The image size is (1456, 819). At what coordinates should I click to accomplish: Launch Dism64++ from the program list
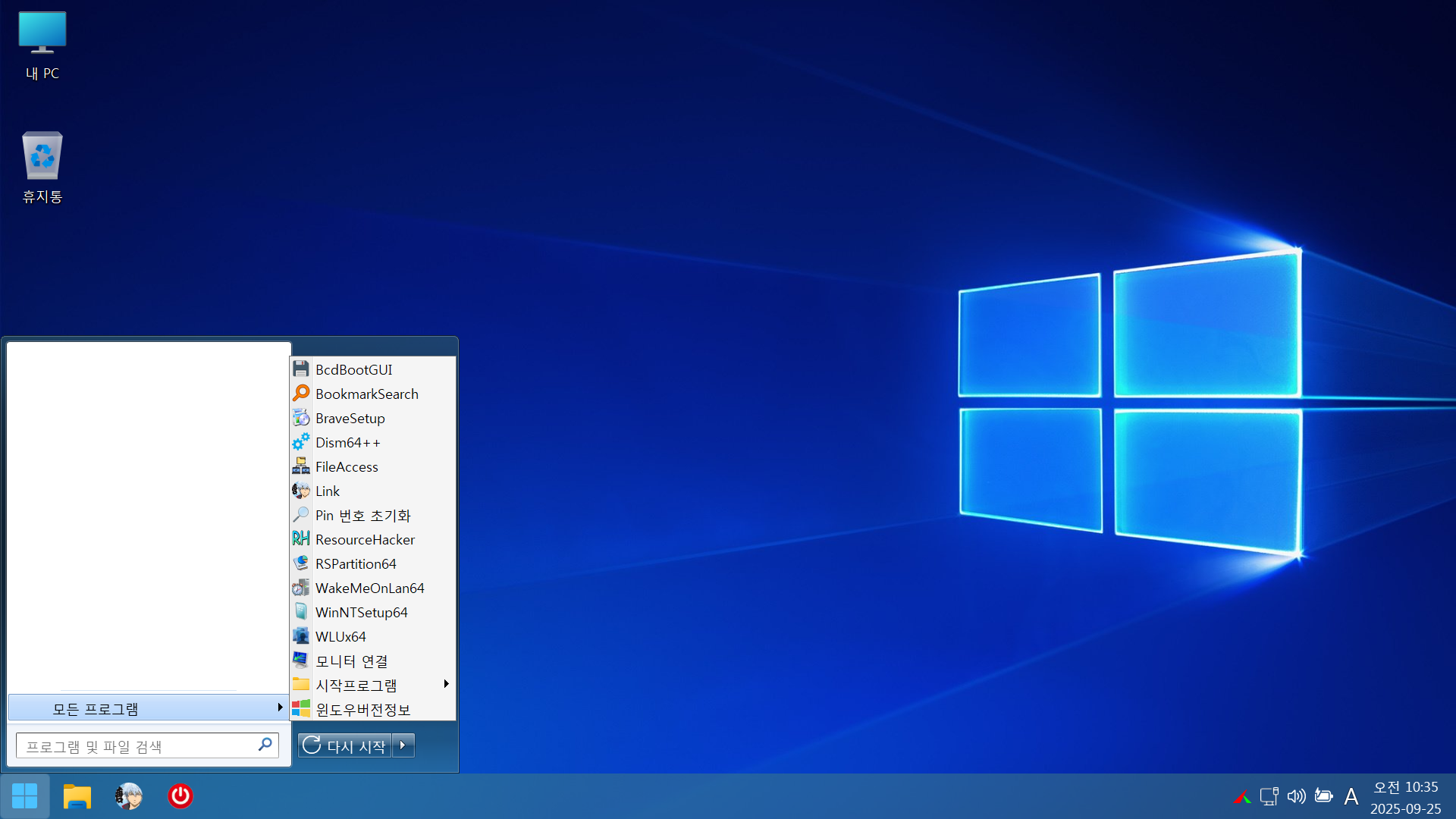pos(347,443)
